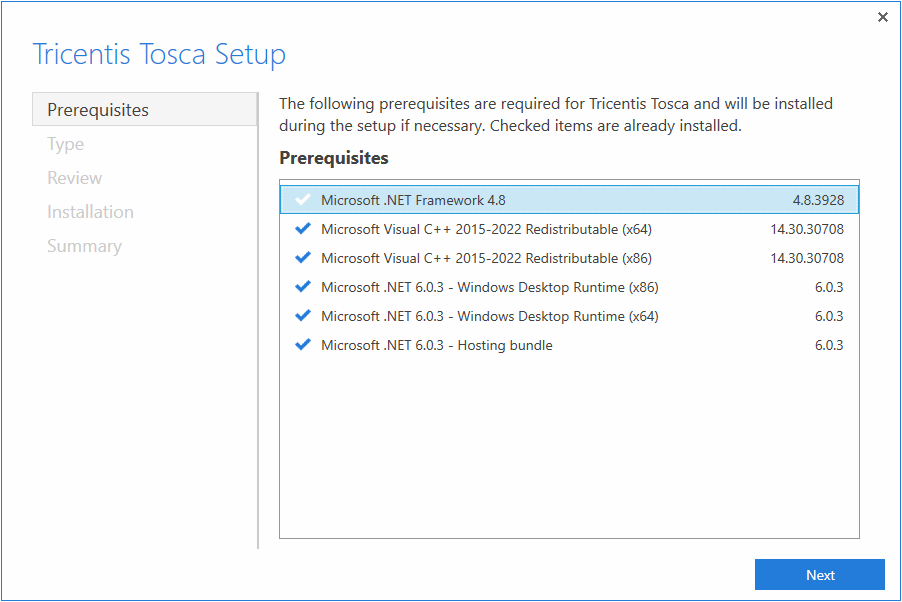Screen dimensions: 902x602
Task: Click checkmark for Desktop Runtime (x64)
Action: coord(303,316)
